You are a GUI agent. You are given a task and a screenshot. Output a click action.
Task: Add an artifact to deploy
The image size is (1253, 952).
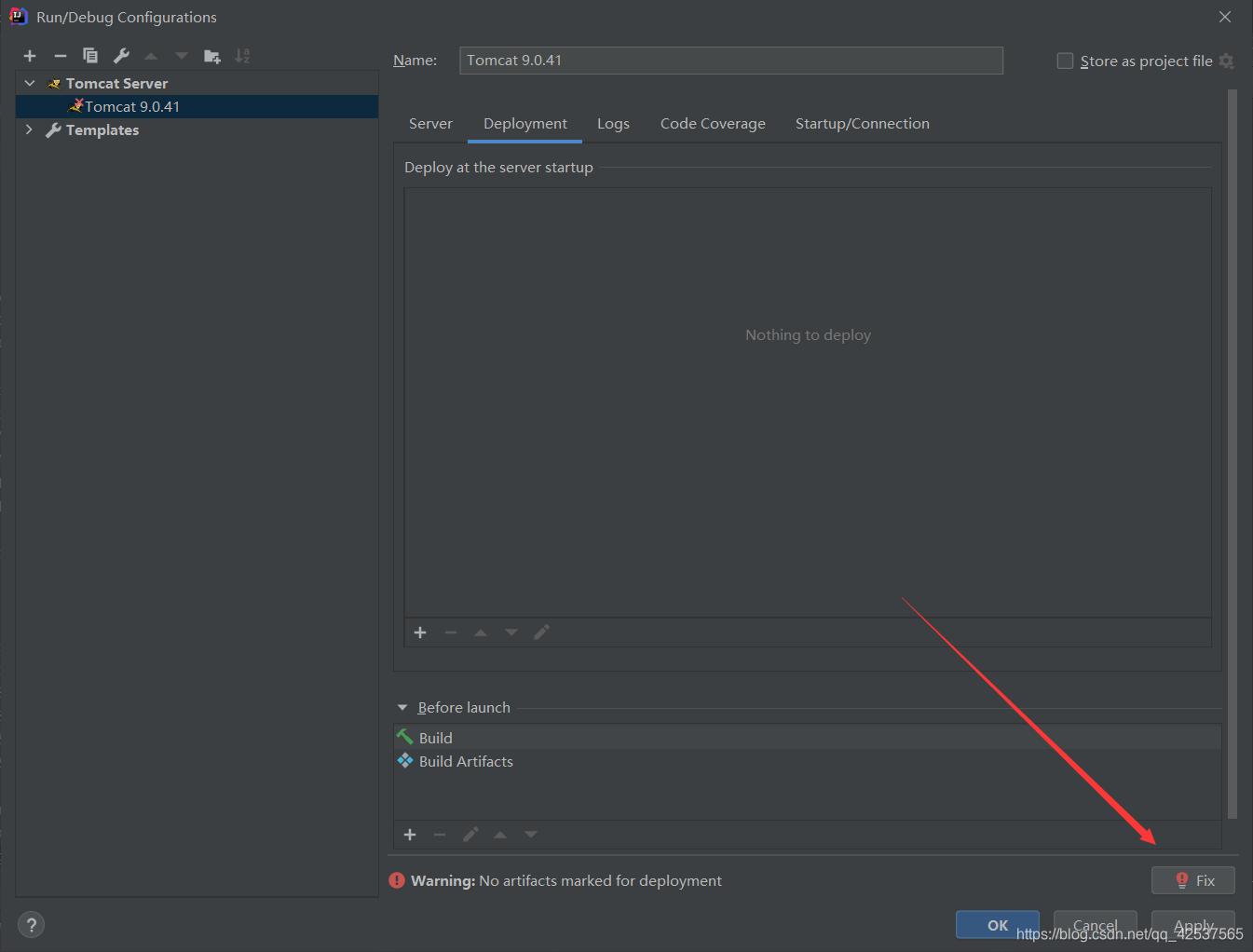pos(420,632)
